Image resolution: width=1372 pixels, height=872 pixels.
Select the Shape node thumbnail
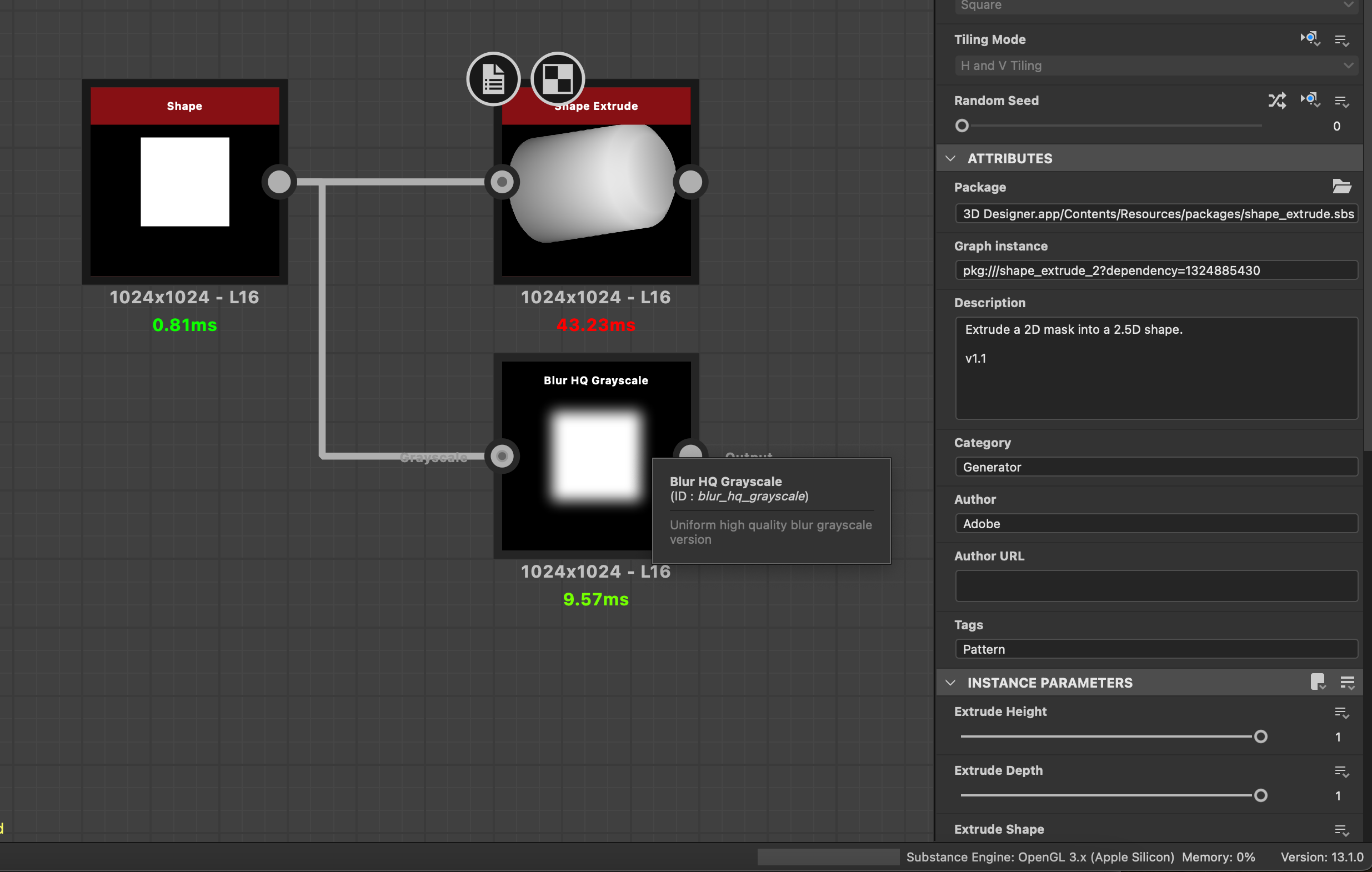click(x=184, y=182)
